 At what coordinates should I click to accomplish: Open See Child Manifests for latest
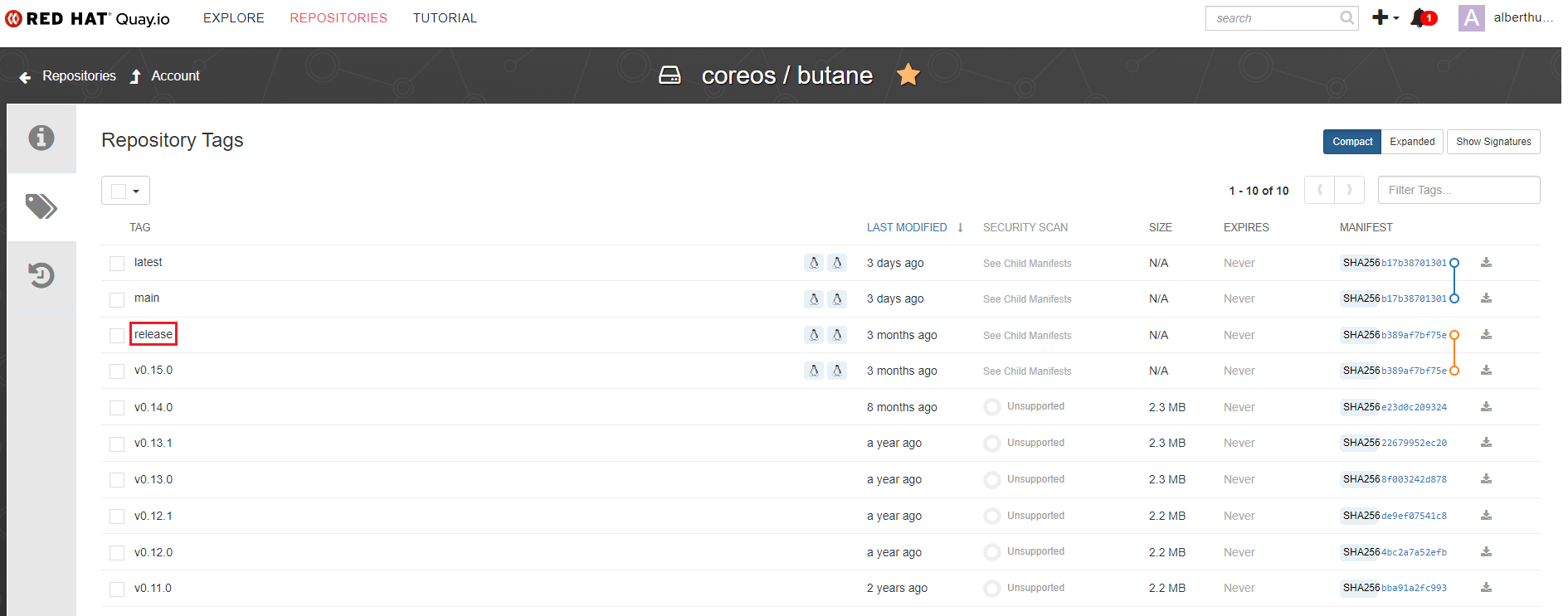1027,264
